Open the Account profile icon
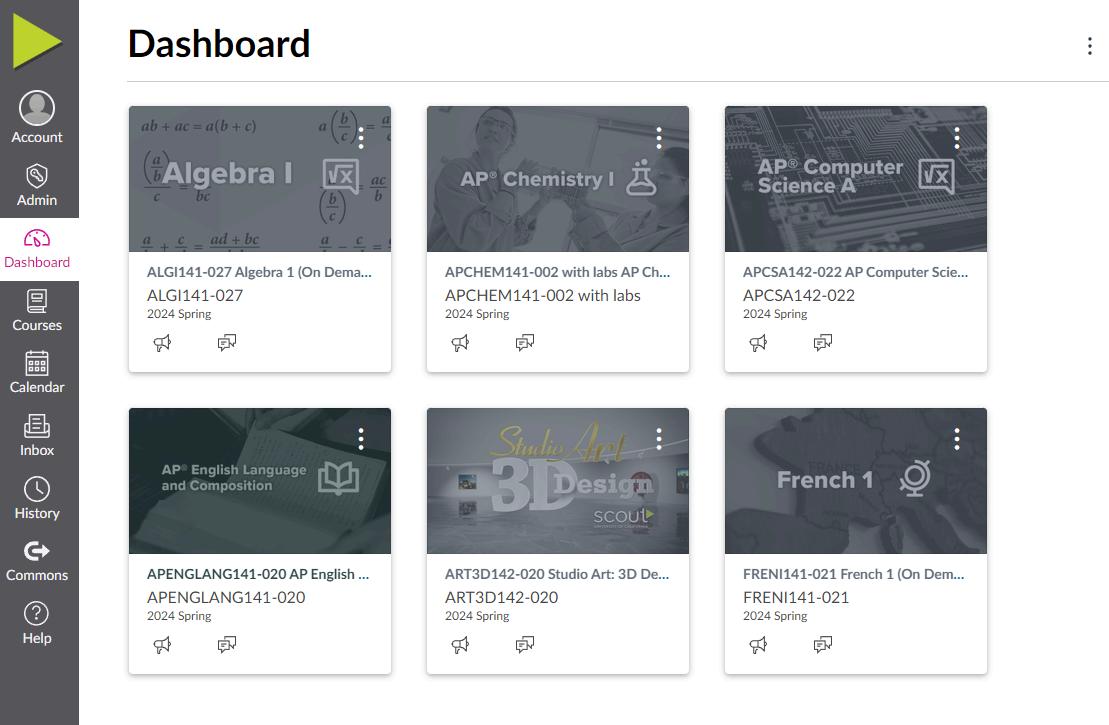This screenshot has width=1109, height=725. click(x=37, y=108)
